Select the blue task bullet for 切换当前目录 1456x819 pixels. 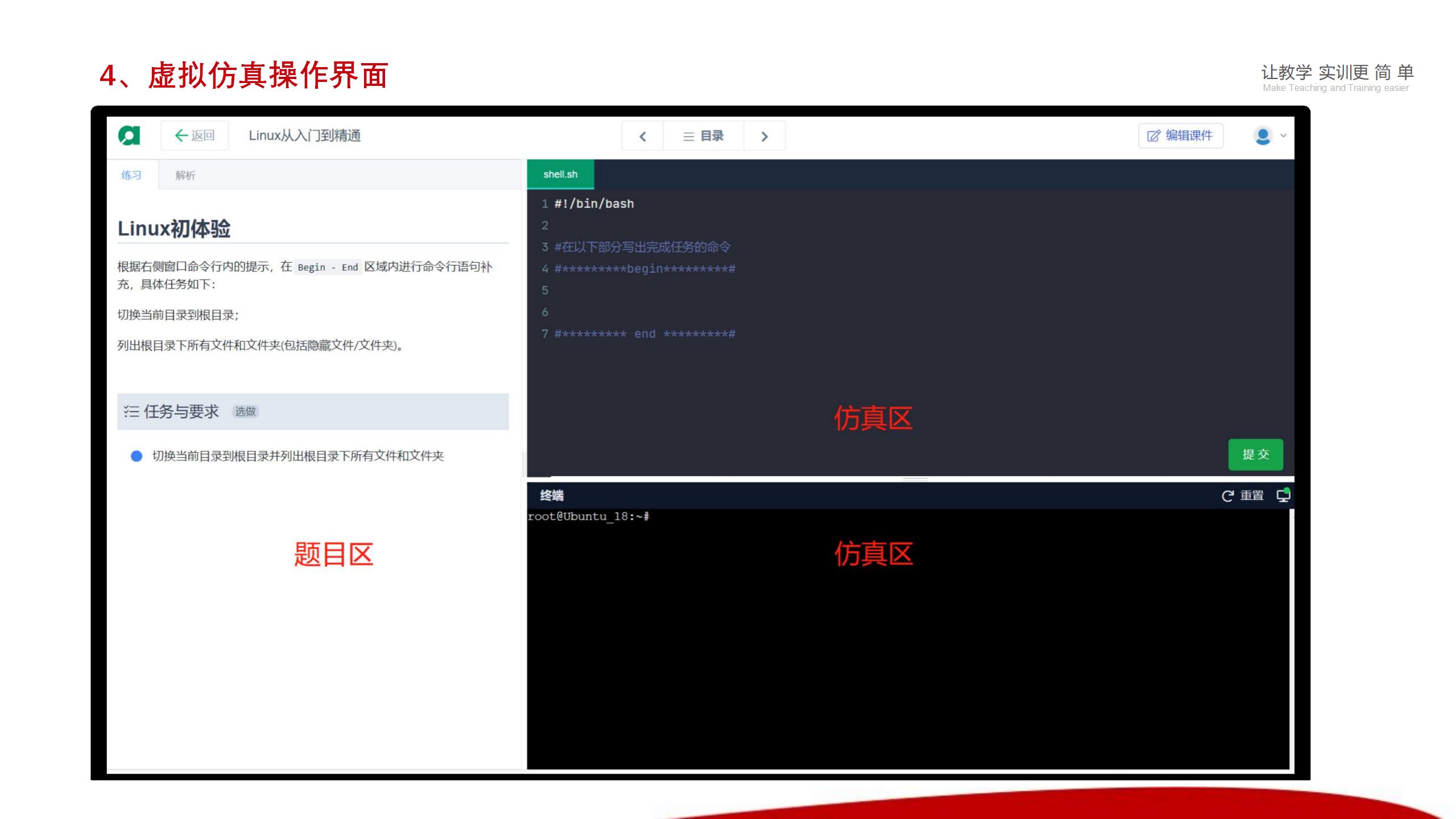[136, 456]
